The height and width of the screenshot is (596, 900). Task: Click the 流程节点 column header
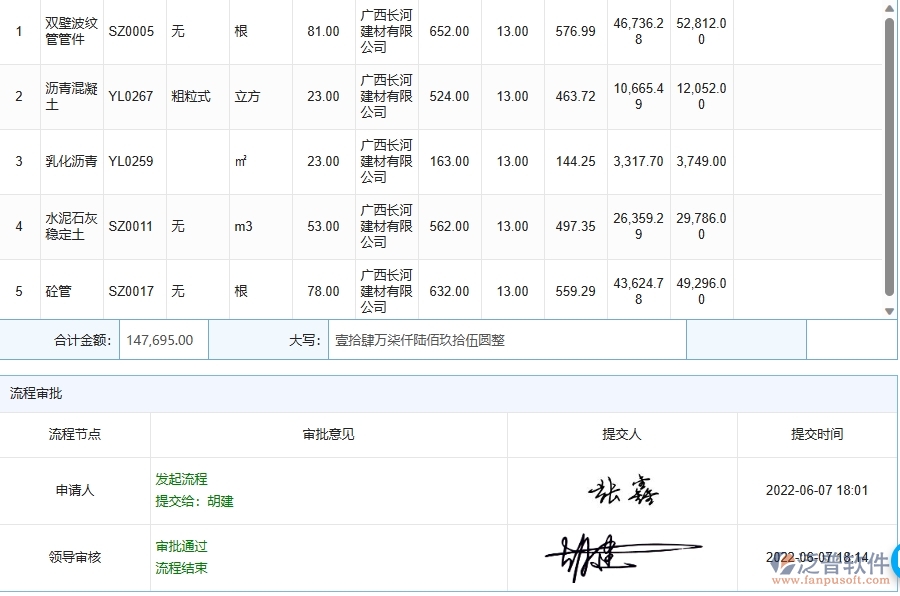point(74,434)
